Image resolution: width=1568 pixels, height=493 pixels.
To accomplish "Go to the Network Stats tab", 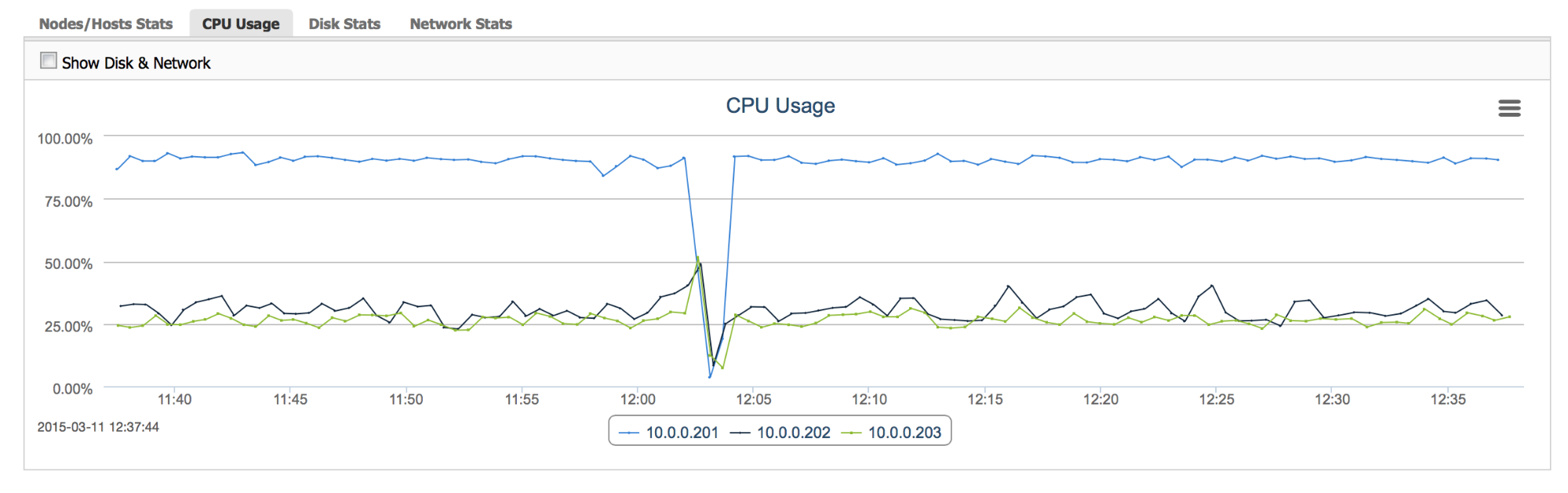I will (x=460, y=24).
